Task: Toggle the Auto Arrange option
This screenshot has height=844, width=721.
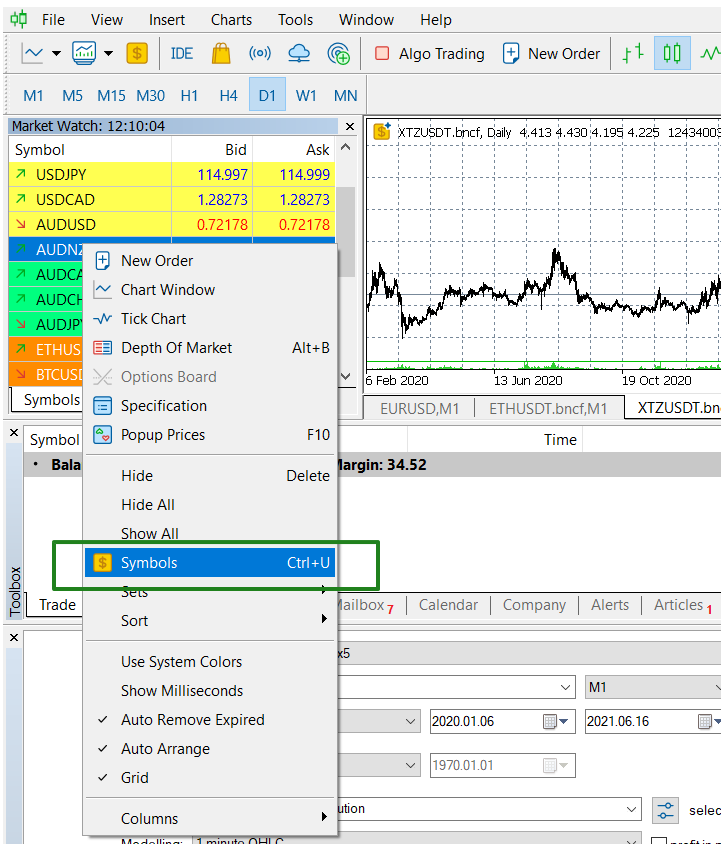Action: point(165,749)
